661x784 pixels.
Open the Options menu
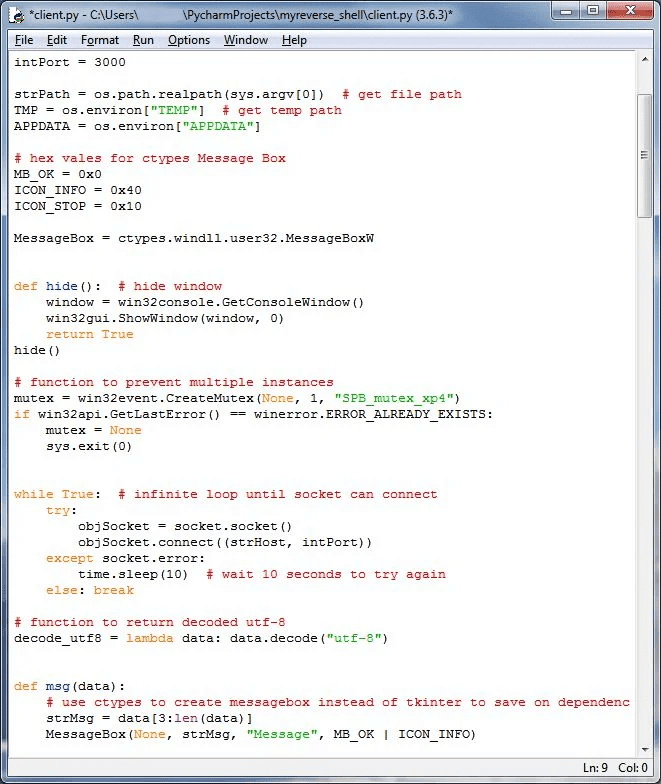[x=188, y=40]
